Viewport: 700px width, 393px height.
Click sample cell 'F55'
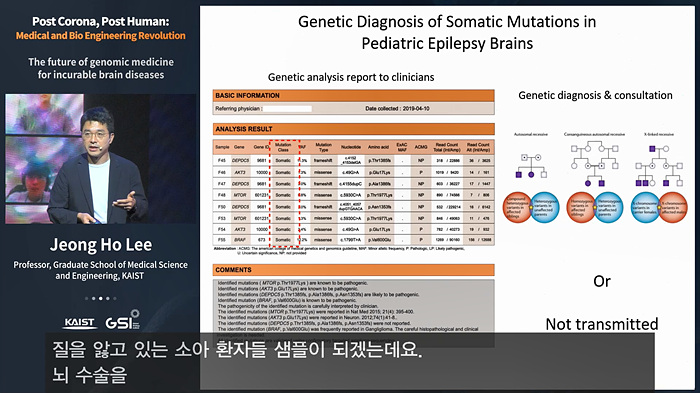[222, 240]
